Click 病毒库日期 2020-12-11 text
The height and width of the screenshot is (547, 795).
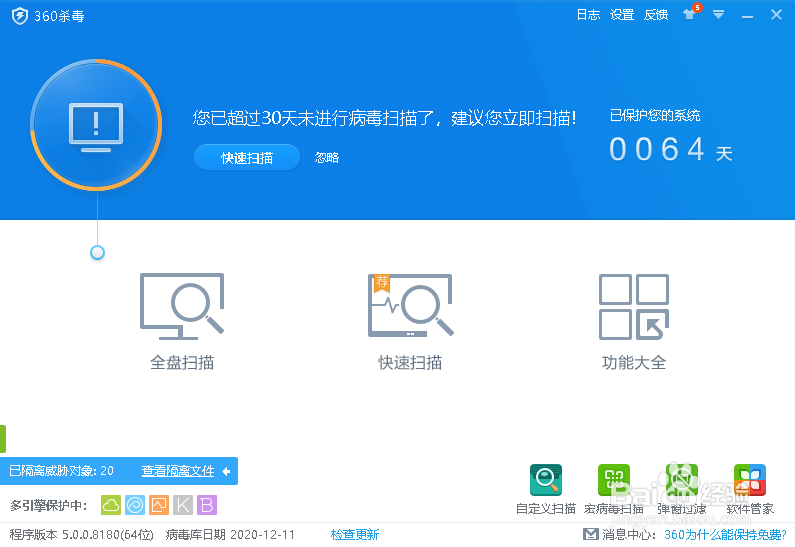pyautogui.click(x=230, y=535)
